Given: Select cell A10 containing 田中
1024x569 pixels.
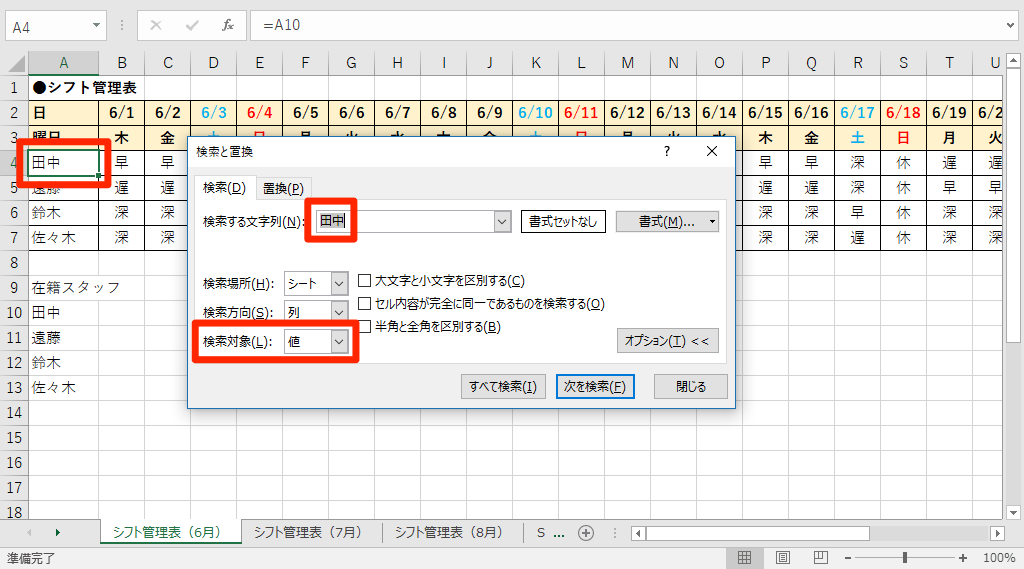Looking at the screenshot, I should click(x=63, y=313).
